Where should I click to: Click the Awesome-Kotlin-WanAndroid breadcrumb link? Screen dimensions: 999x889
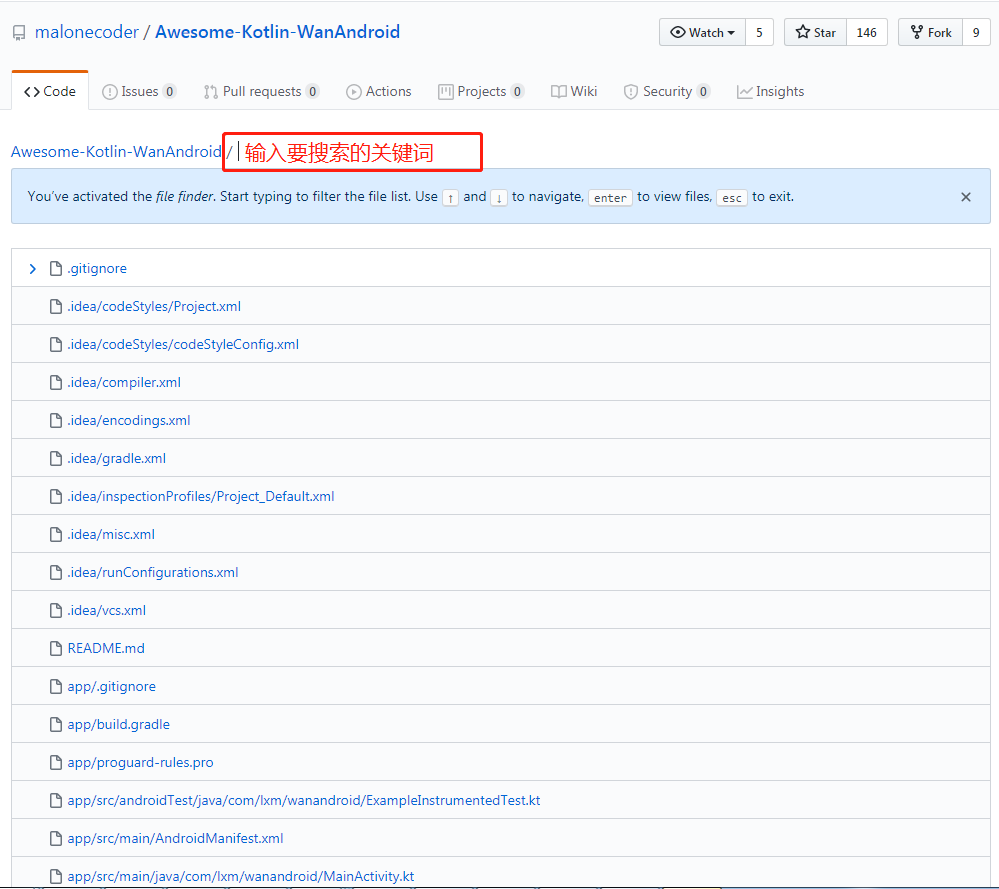116,152
